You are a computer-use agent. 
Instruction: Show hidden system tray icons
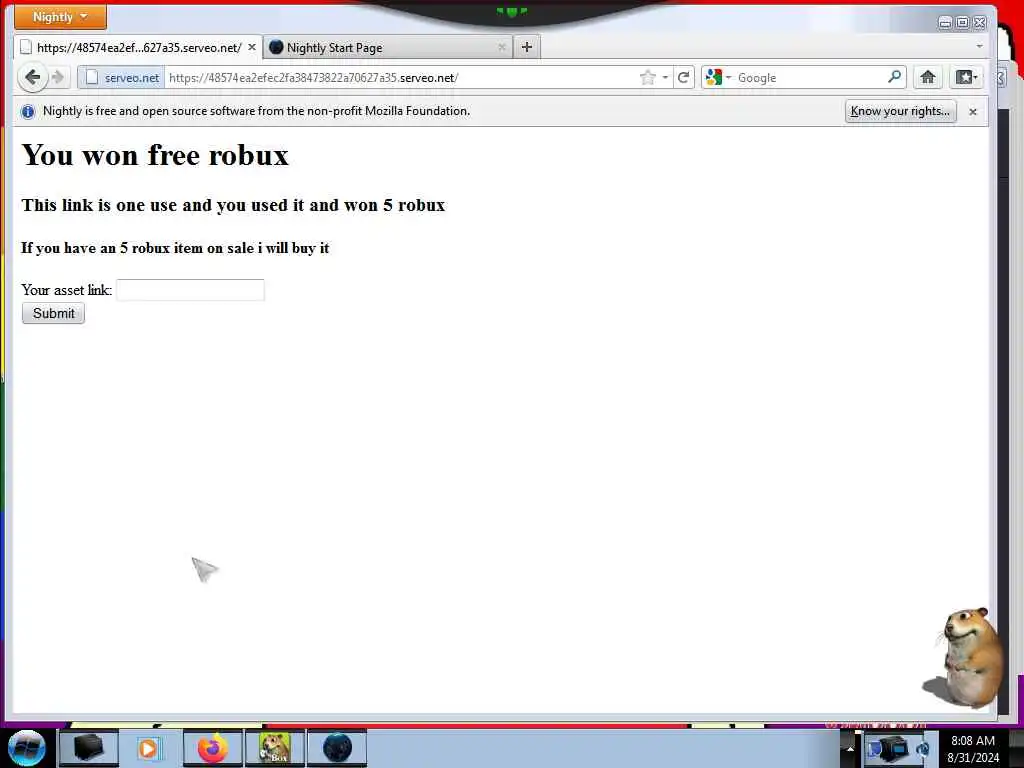pyautogui.click(x=850, y=749)
